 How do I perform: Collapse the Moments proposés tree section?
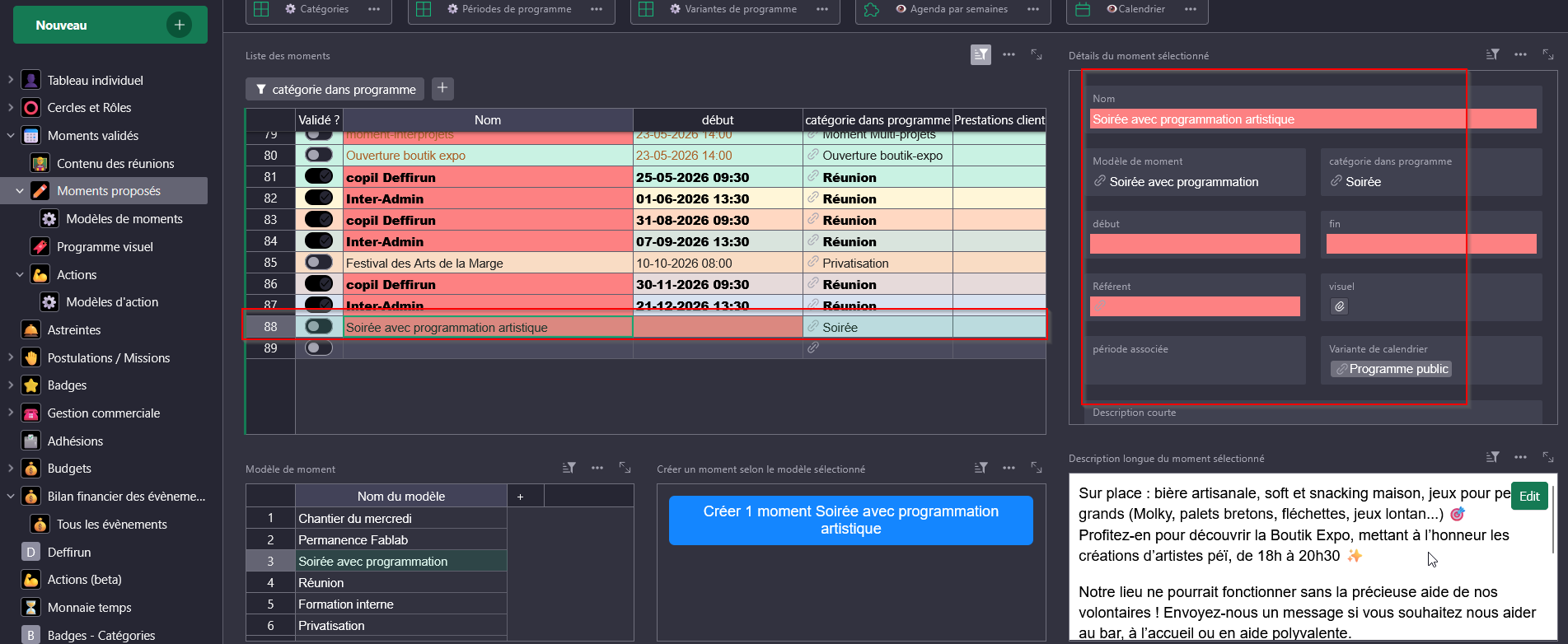point(20,191)
